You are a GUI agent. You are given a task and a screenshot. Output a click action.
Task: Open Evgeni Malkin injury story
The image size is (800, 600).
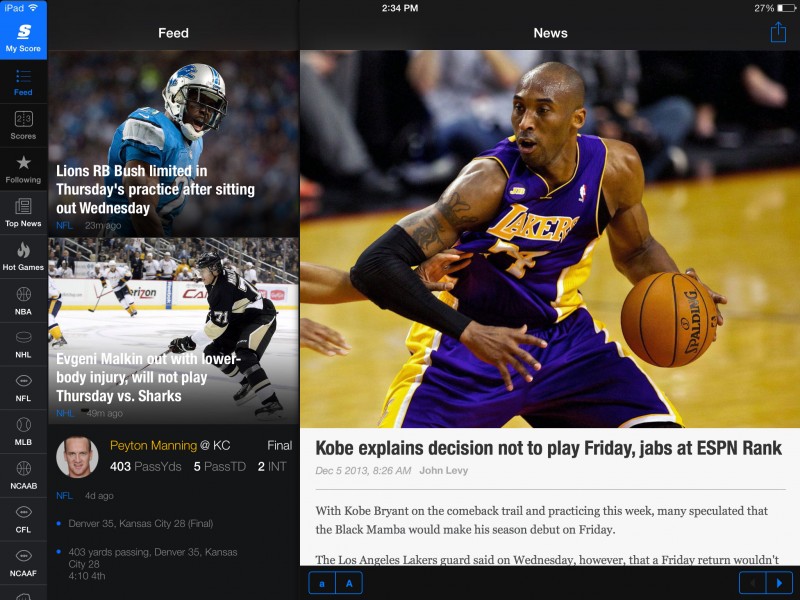173,331
